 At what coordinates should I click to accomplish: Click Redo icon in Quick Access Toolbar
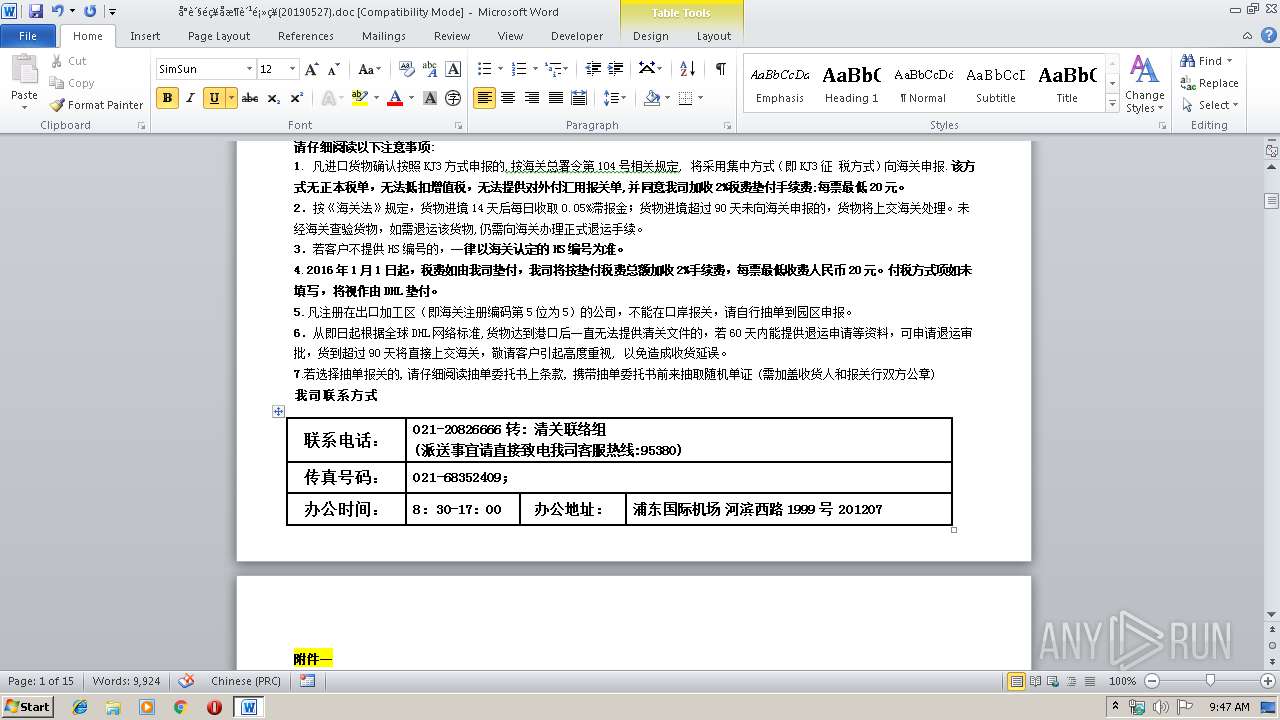pyautogui.click(x=90, y=11)
